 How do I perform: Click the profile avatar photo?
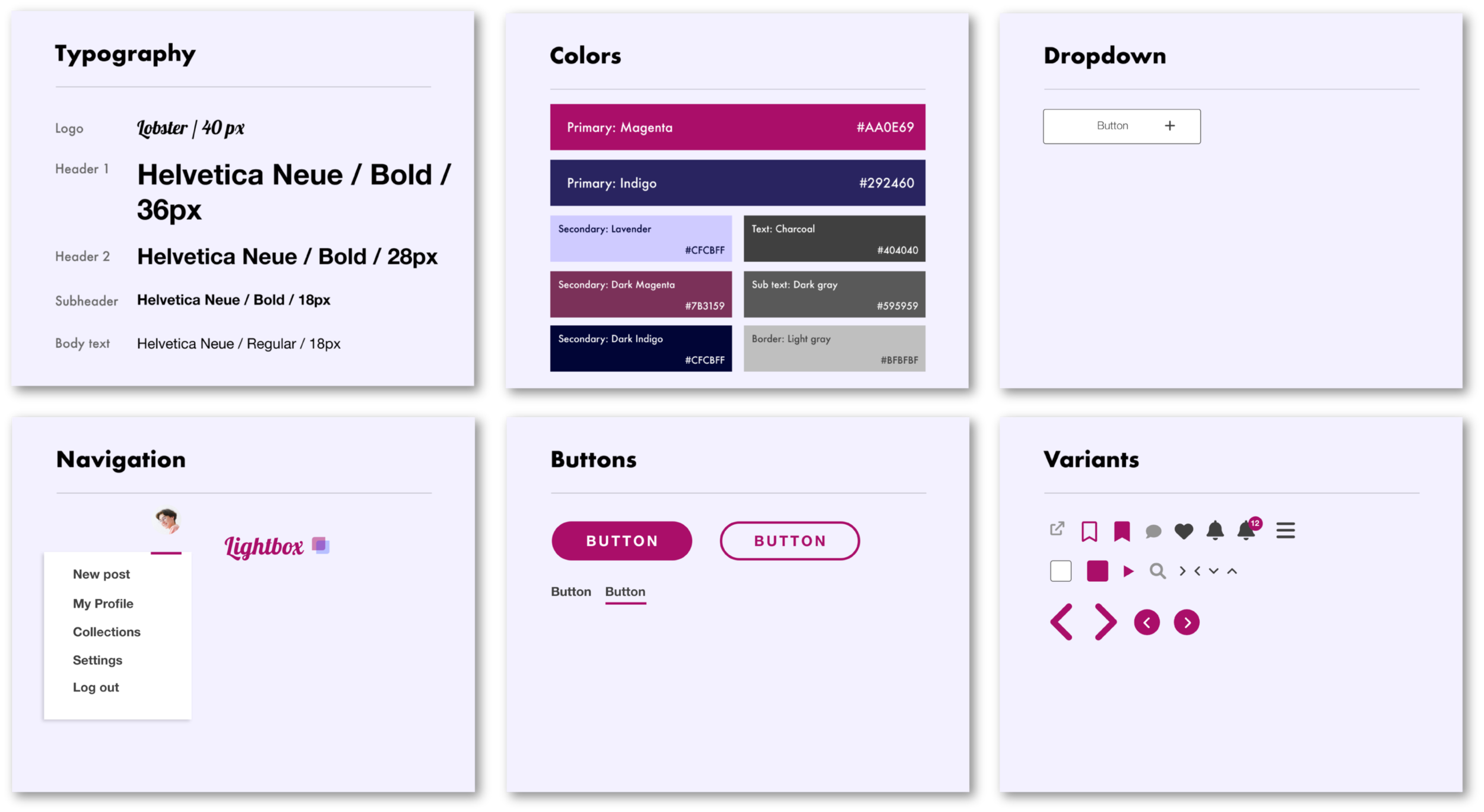[x=167, y=522]
